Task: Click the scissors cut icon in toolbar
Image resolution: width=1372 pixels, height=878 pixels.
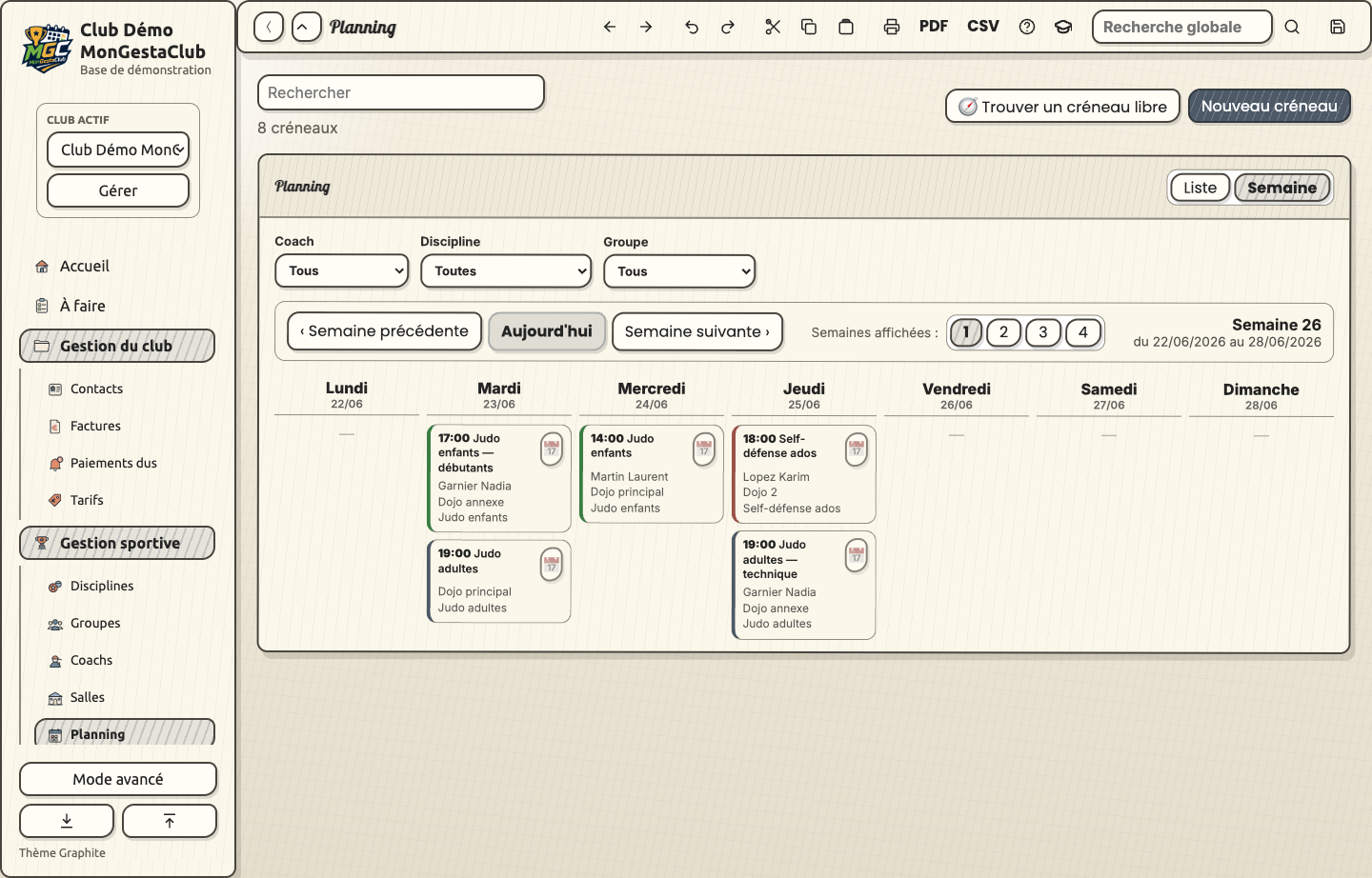Action: point(773,27)
